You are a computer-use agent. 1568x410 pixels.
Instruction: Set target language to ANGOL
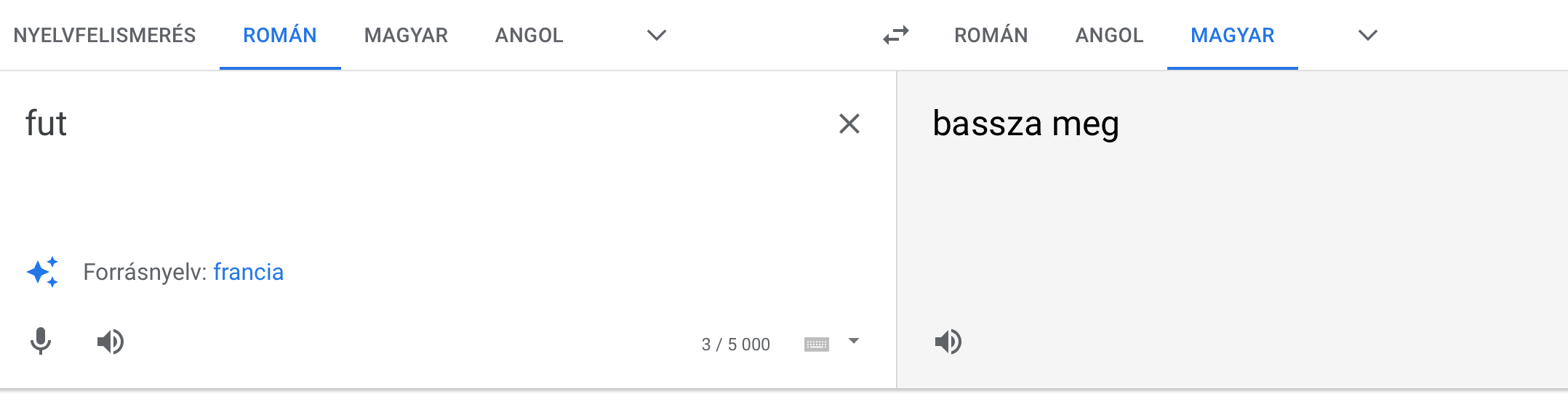1109,35
